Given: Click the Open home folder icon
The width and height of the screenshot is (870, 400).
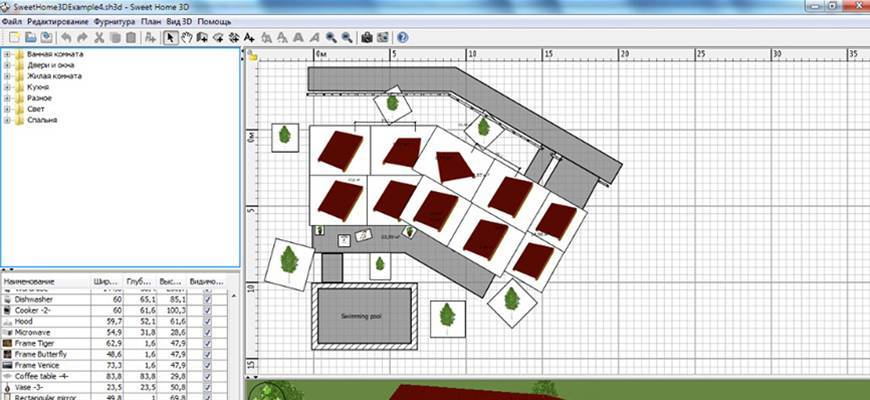Looking at the screenshot, I should 31,37.
